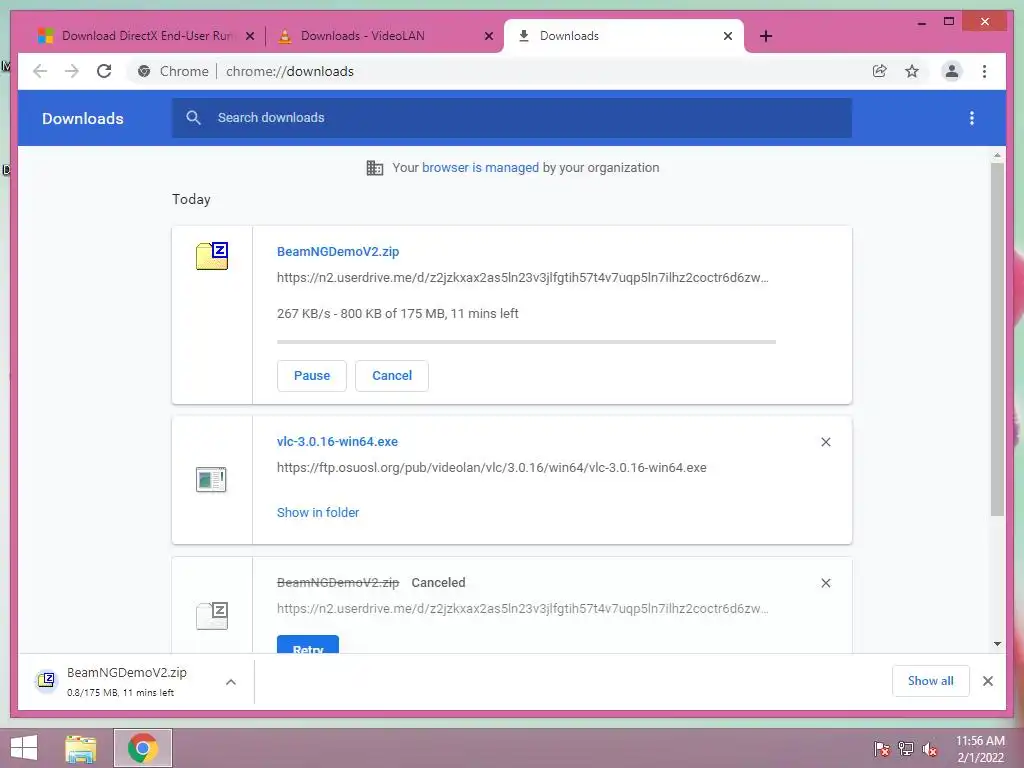Close the active Downloads tab
Image resolution: width=1024 pixels, height=768 pixels.
[728, 36]
